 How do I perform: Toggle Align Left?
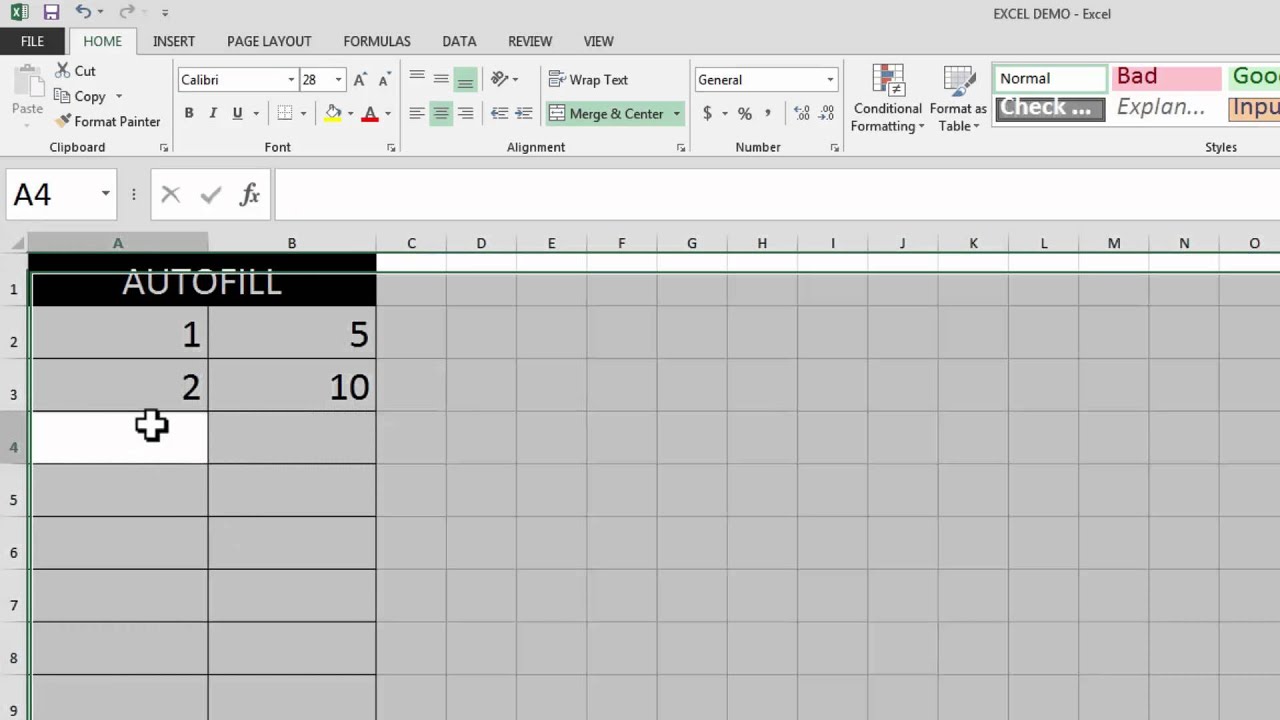tap(417, 113)
